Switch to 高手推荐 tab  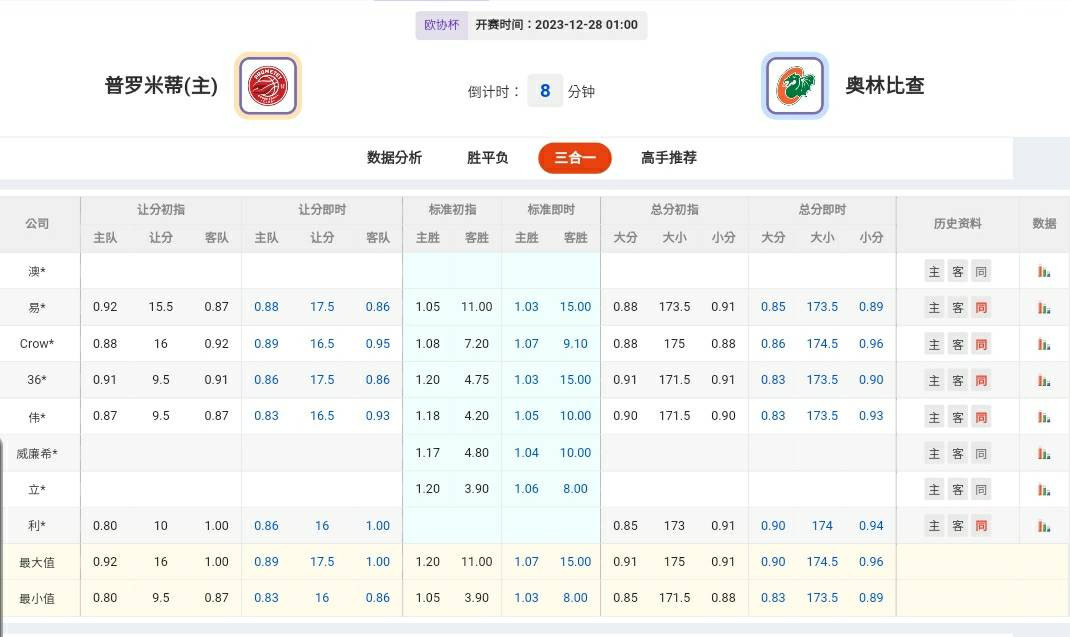(x=669, y=158)
